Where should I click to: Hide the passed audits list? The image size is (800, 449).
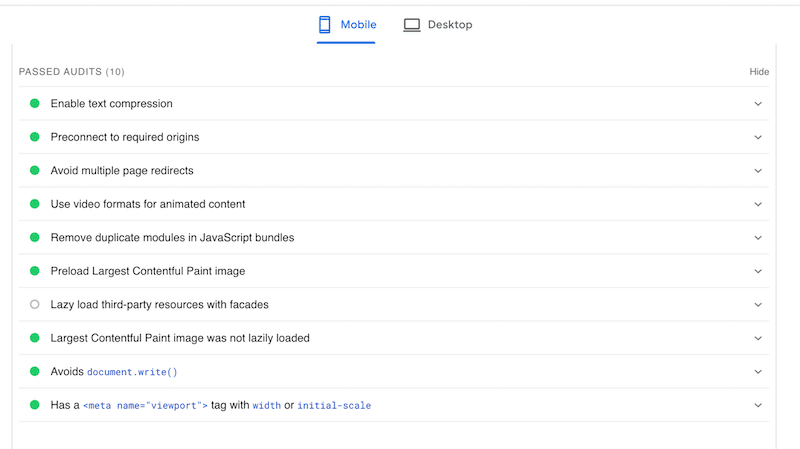(x=759, y=72)
